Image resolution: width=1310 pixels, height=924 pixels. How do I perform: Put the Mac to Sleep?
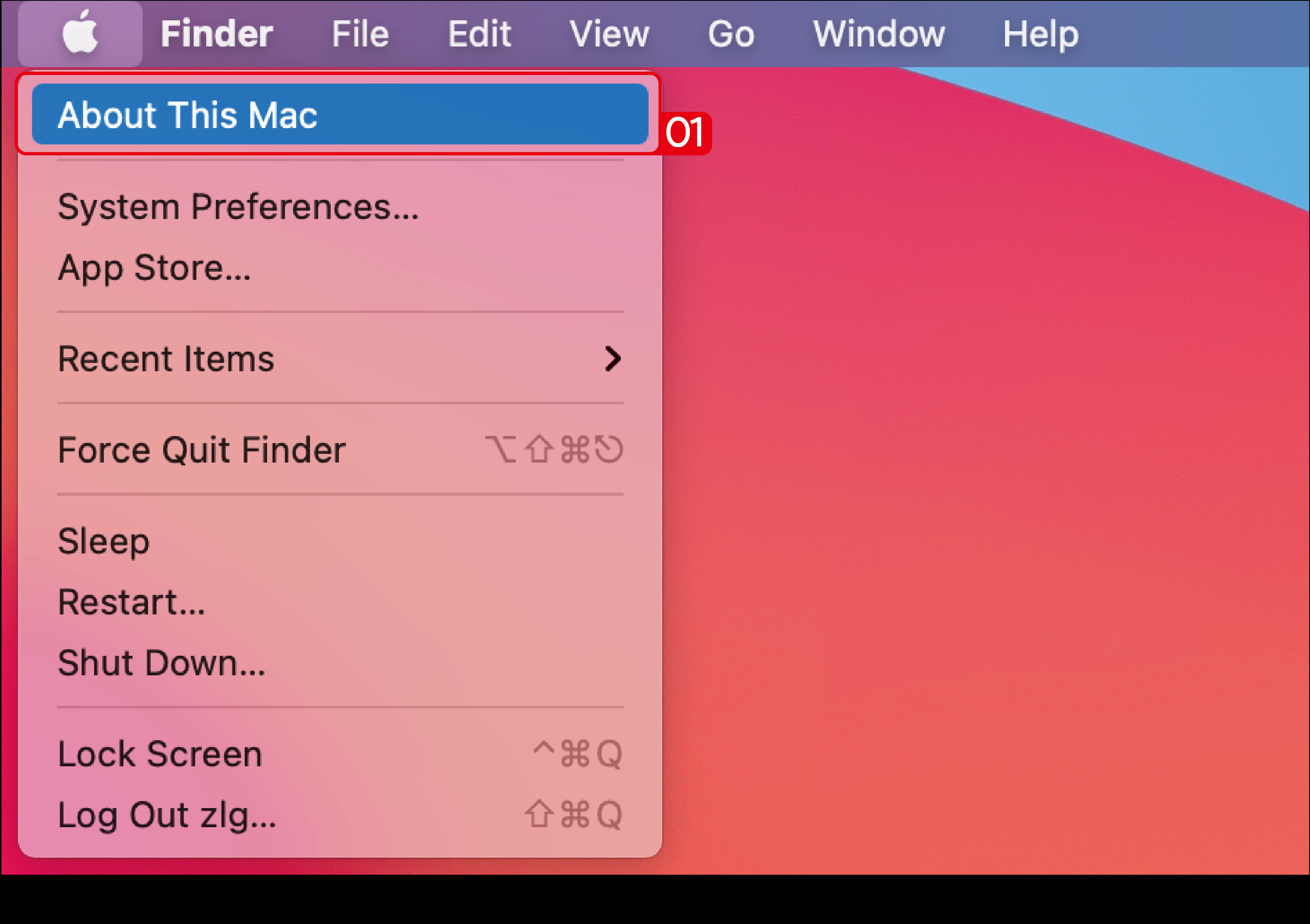(x=104, y=541)
